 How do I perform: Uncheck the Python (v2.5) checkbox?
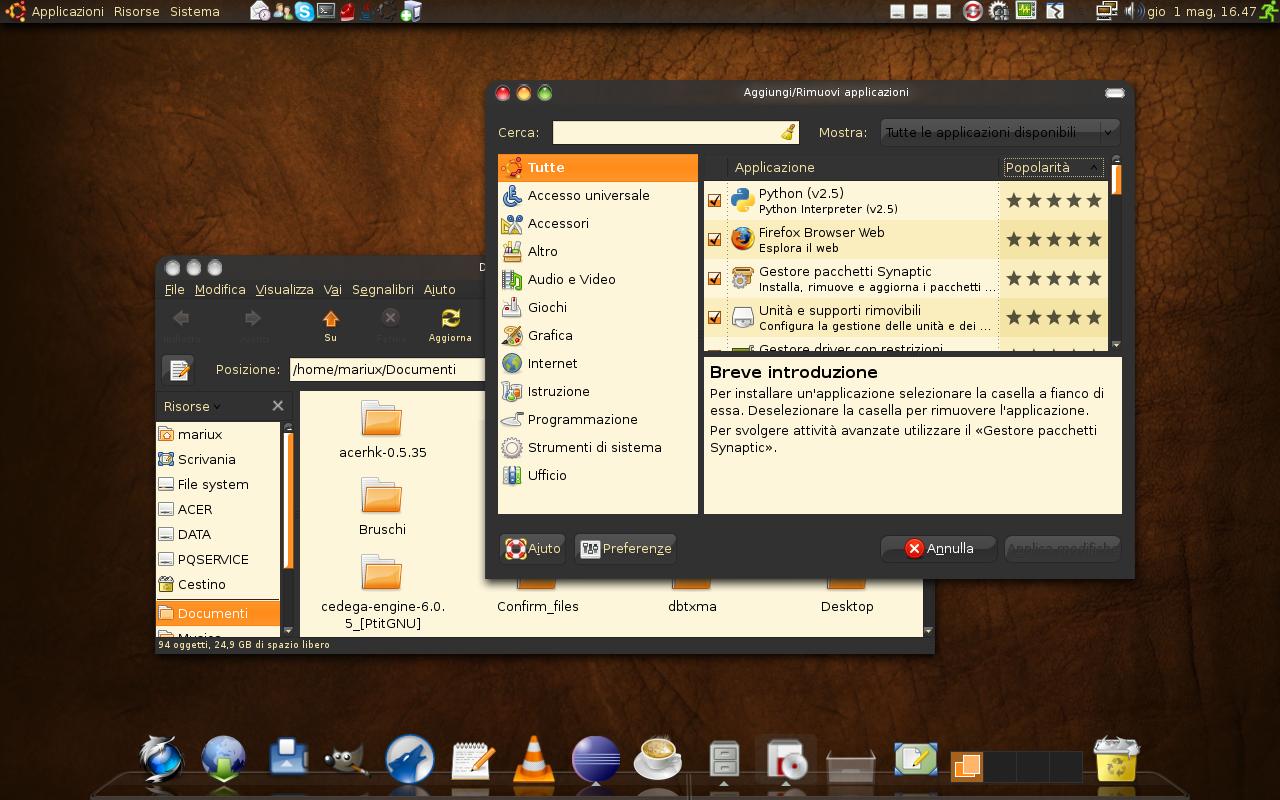(x=714, y=200)
